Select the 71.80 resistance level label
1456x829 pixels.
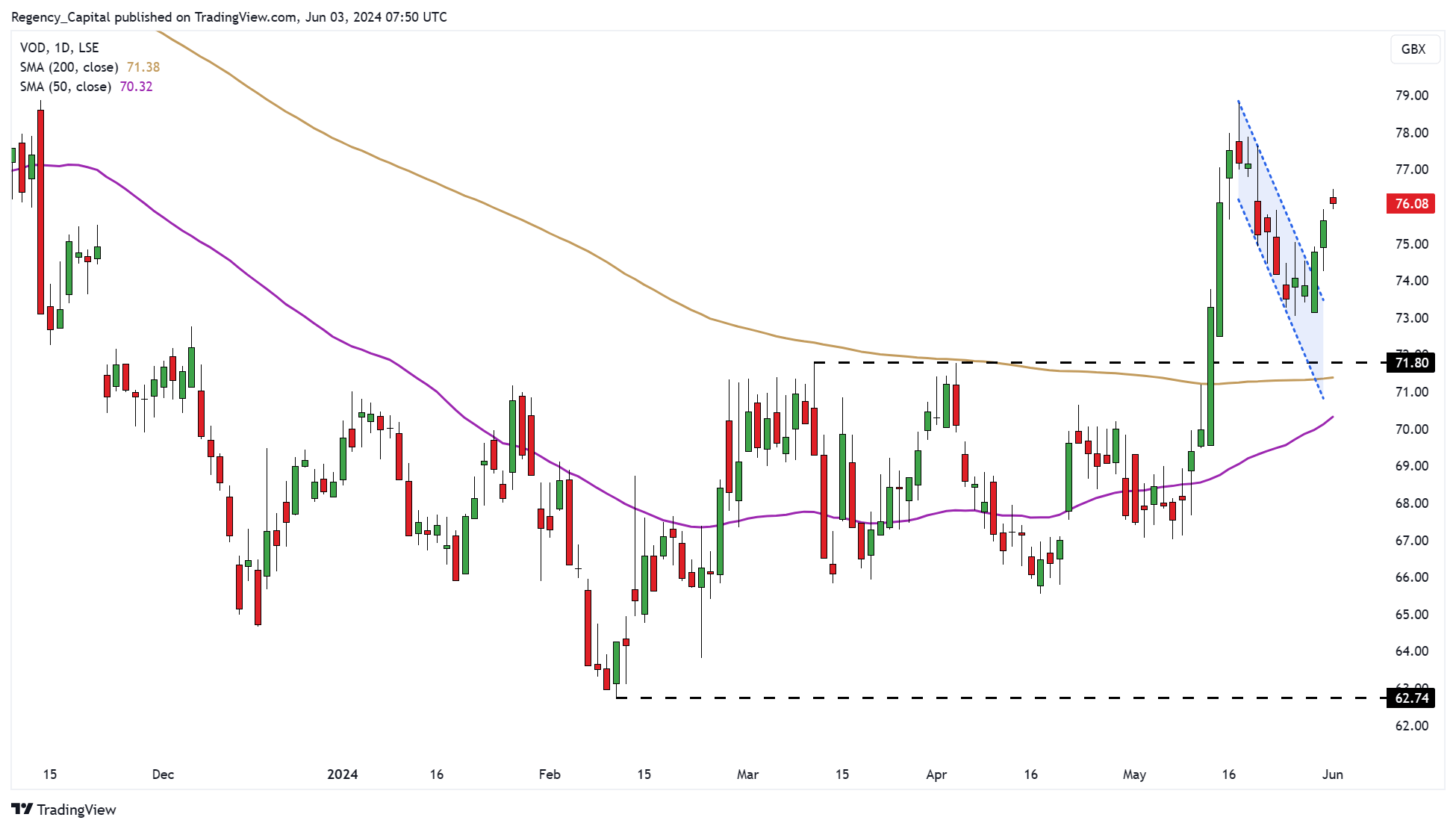pyautogui.click(x=1412, y=363)
